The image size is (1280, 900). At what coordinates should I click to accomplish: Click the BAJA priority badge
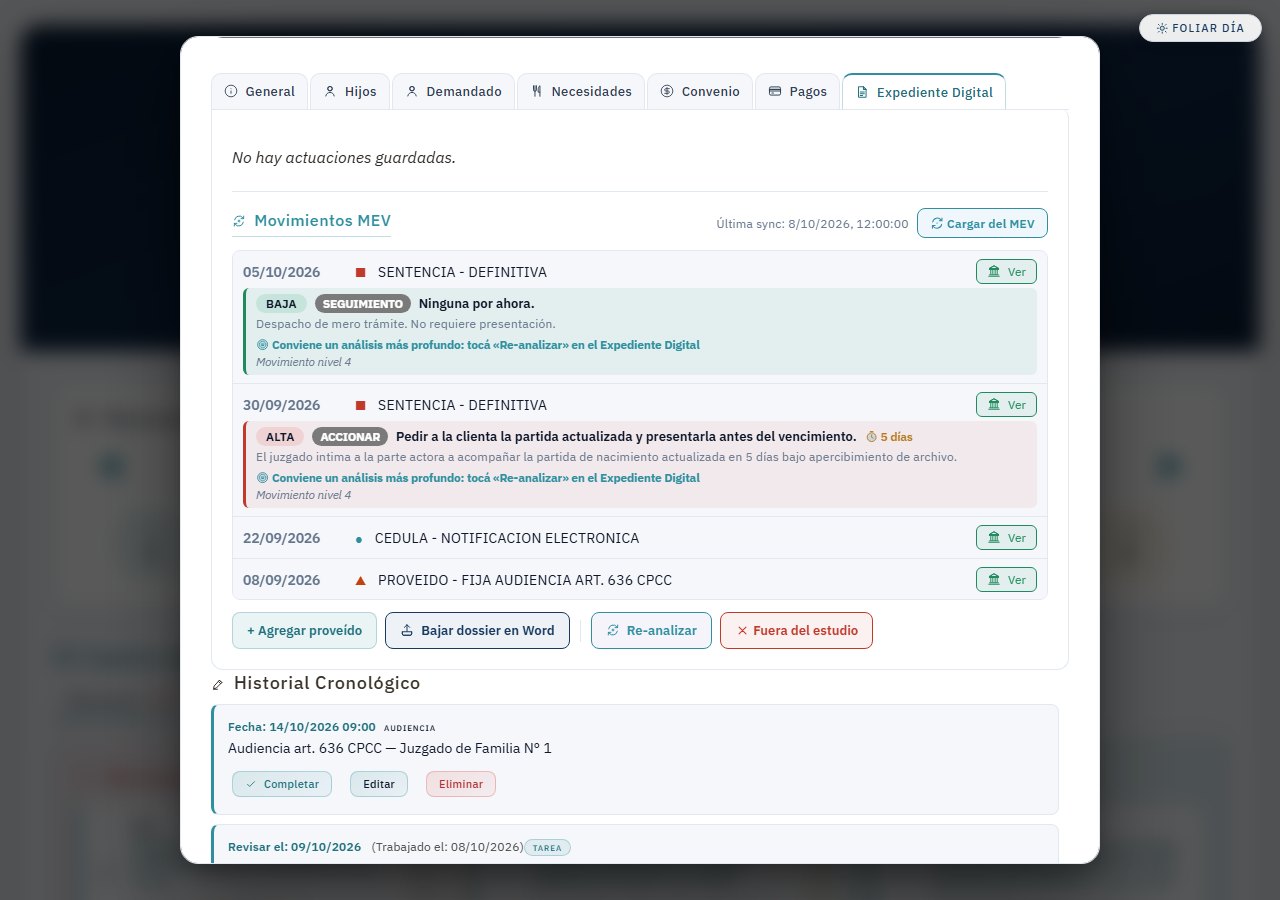point(281,304)
